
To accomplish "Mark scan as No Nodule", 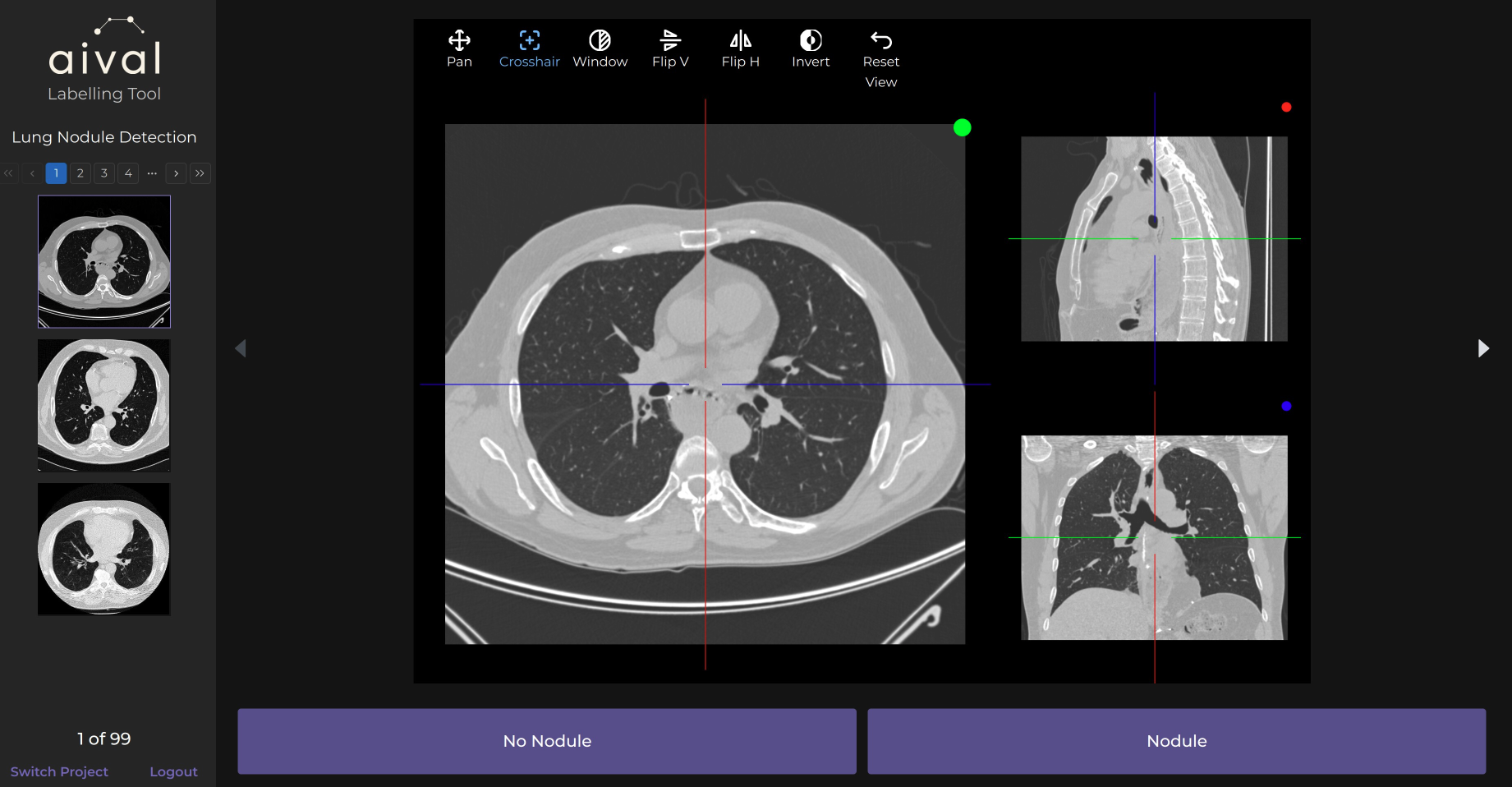I will point(547,741).
